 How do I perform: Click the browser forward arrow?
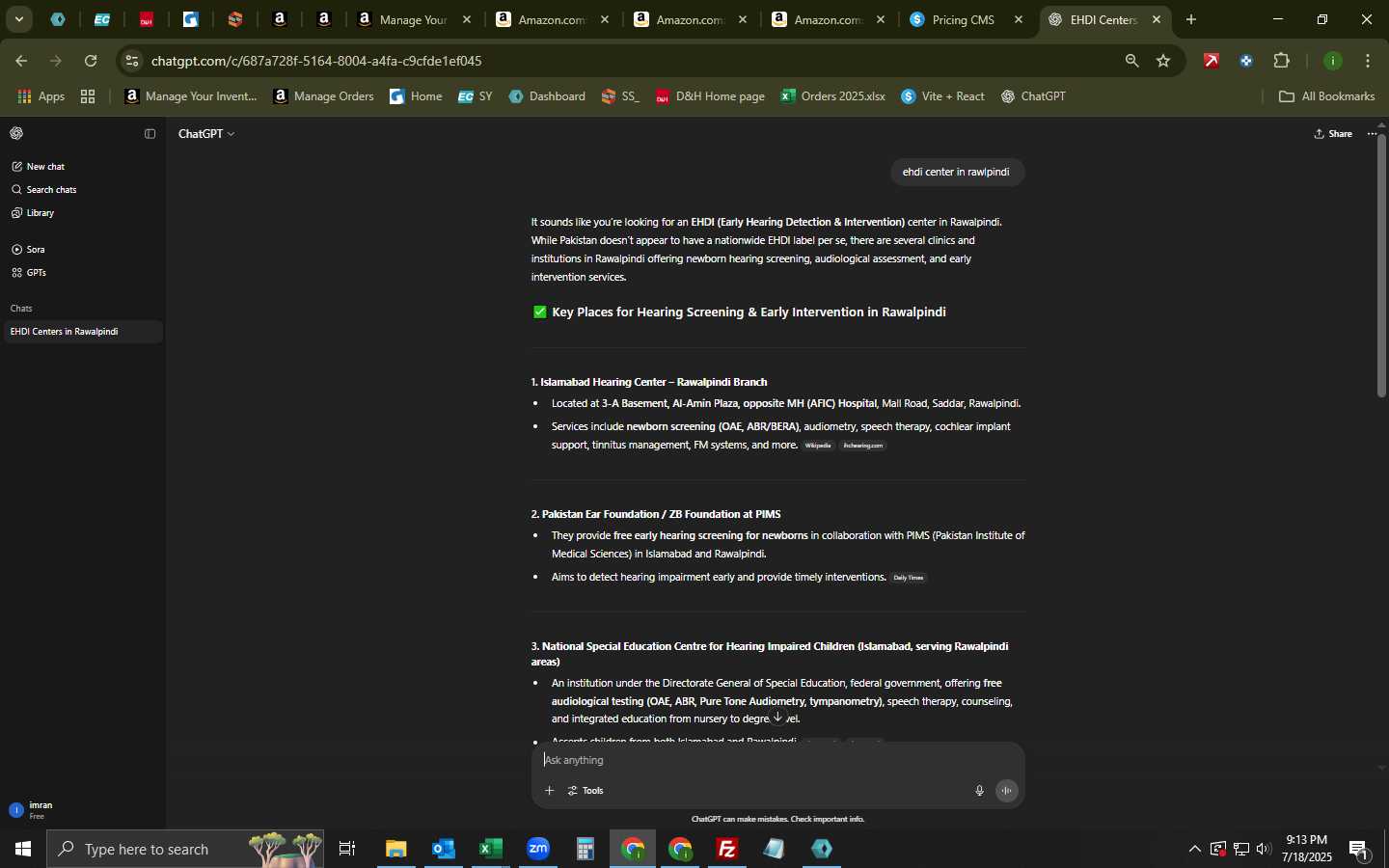[x=56, y=61]
